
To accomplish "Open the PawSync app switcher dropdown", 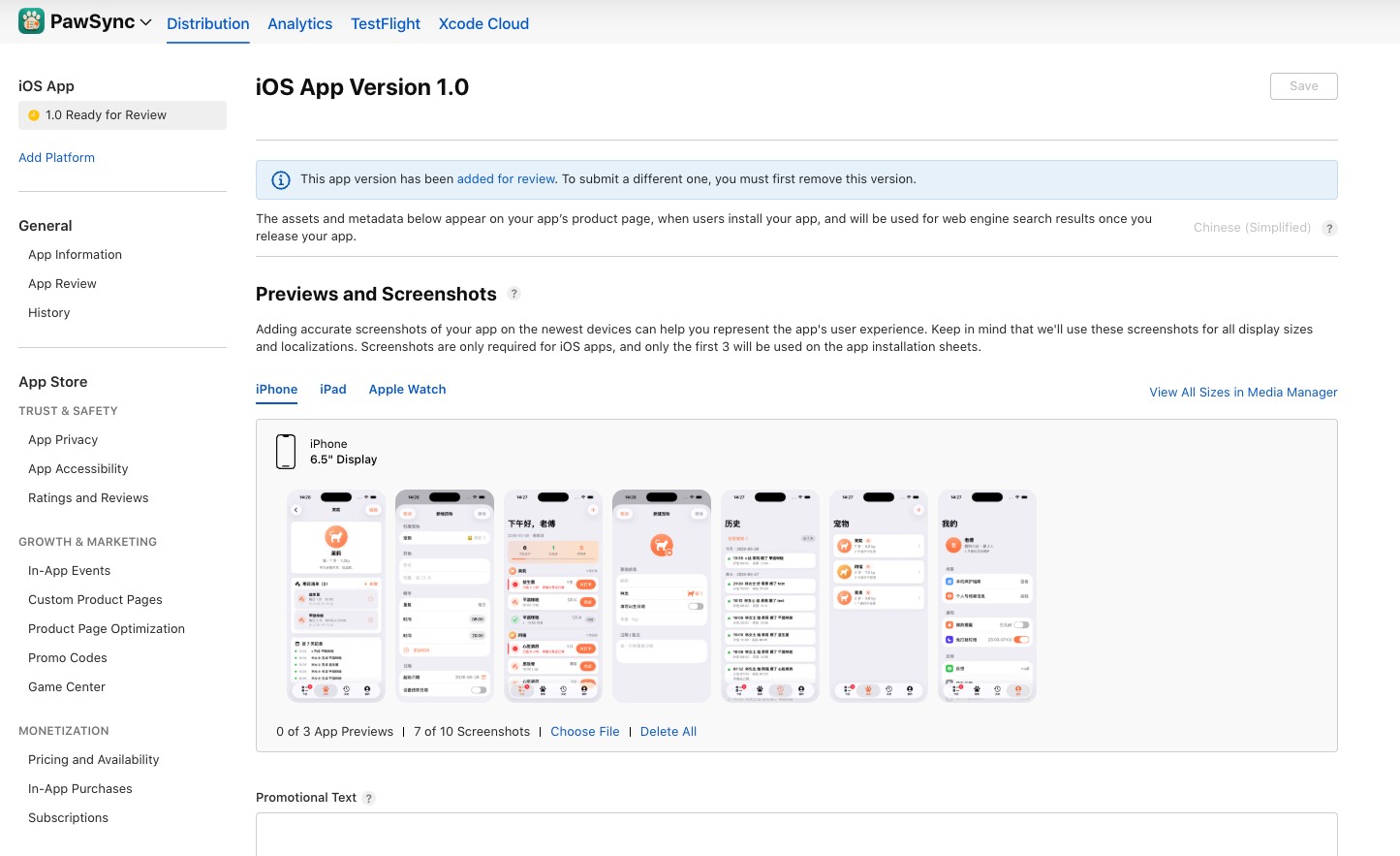I will [145, 22].
